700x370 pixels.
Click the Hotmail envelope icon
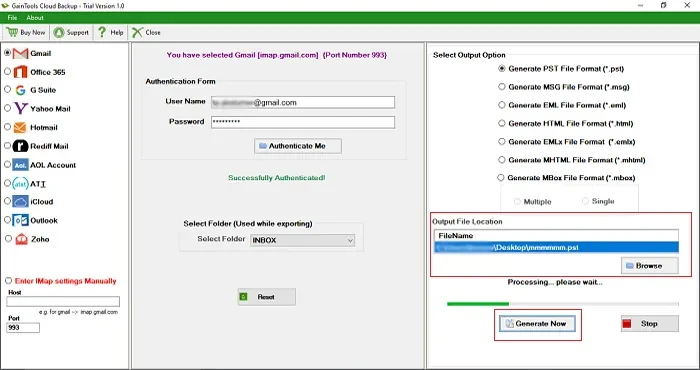[20, 128]
